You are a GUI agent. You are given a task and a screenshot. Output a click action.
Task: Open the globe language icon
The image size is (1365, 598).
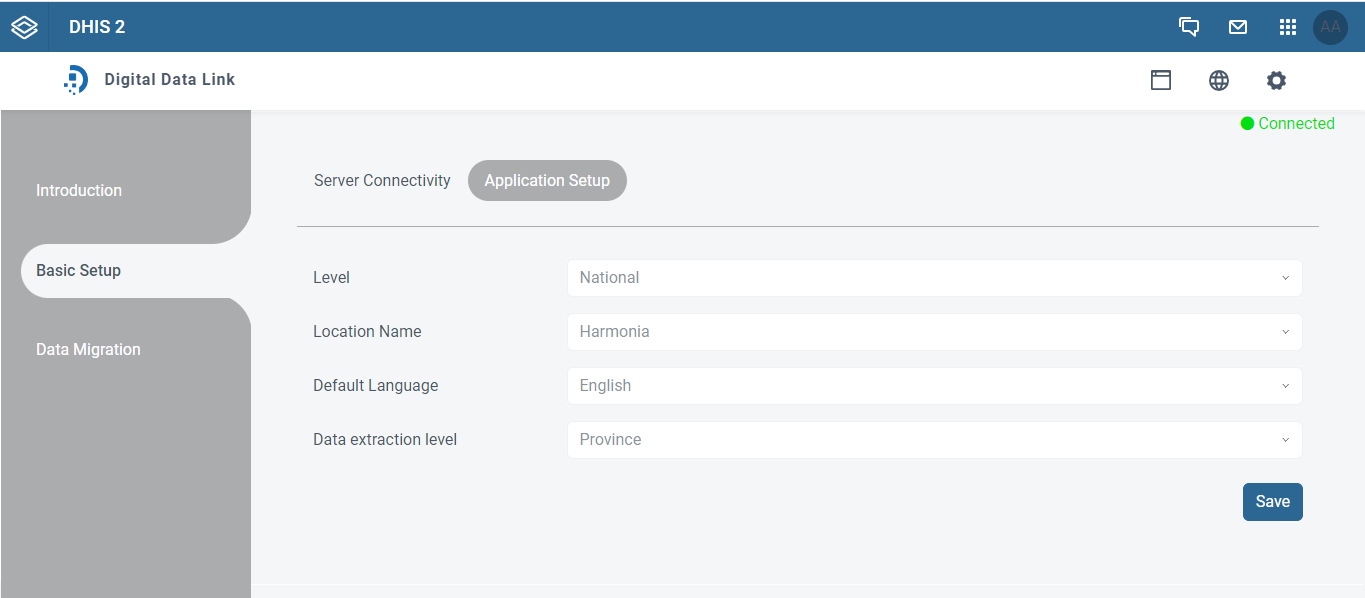pos(1219,80)
